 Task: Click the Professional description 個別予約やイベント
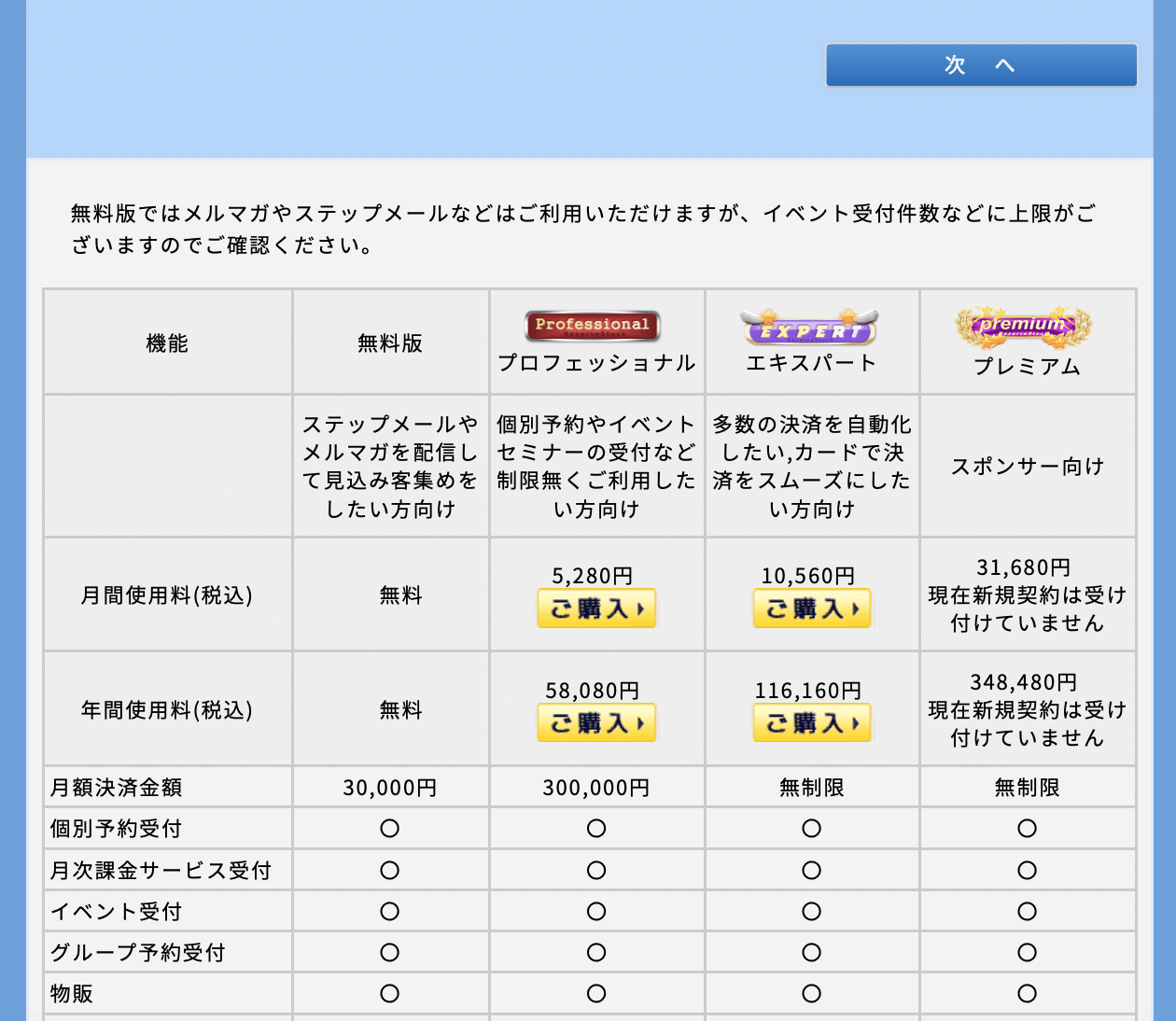click(596, 467)
